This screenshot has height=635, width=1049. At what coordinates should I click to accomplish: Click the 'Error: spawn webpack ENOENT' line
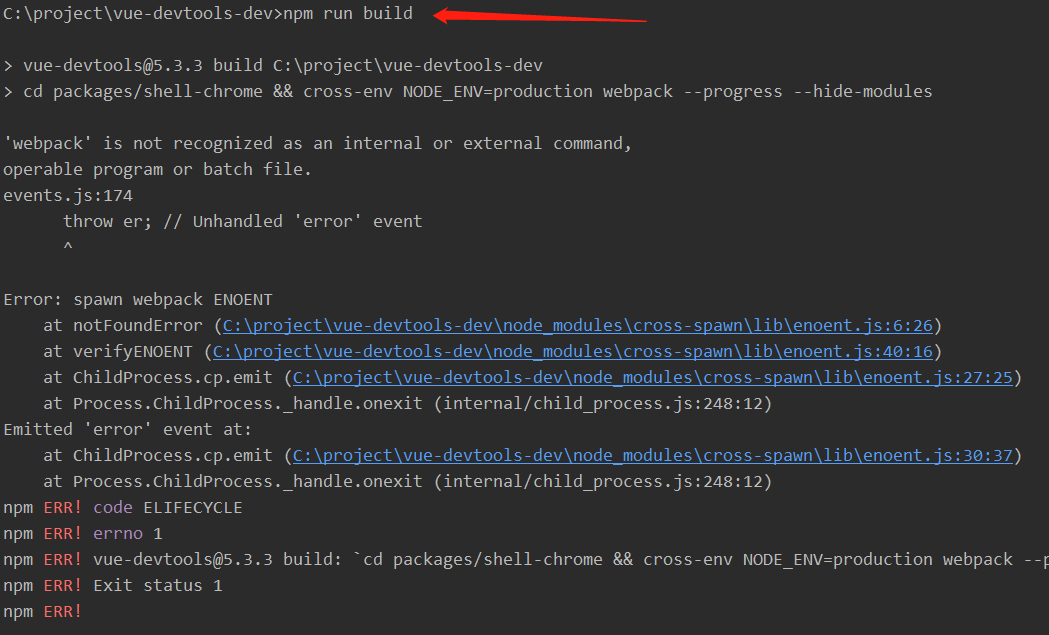(138, 300)
